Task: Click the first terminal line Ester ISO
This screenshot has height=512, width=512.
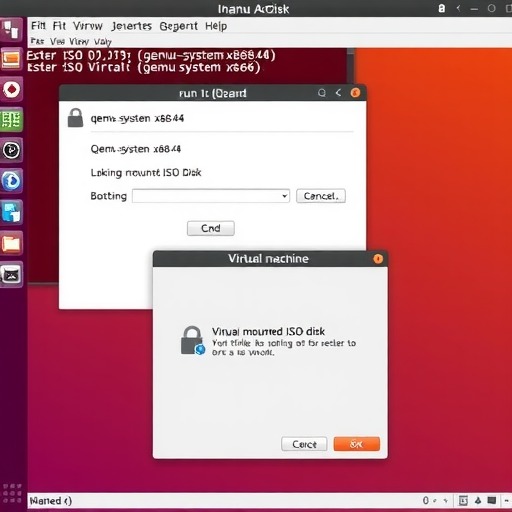Action: 151,56
